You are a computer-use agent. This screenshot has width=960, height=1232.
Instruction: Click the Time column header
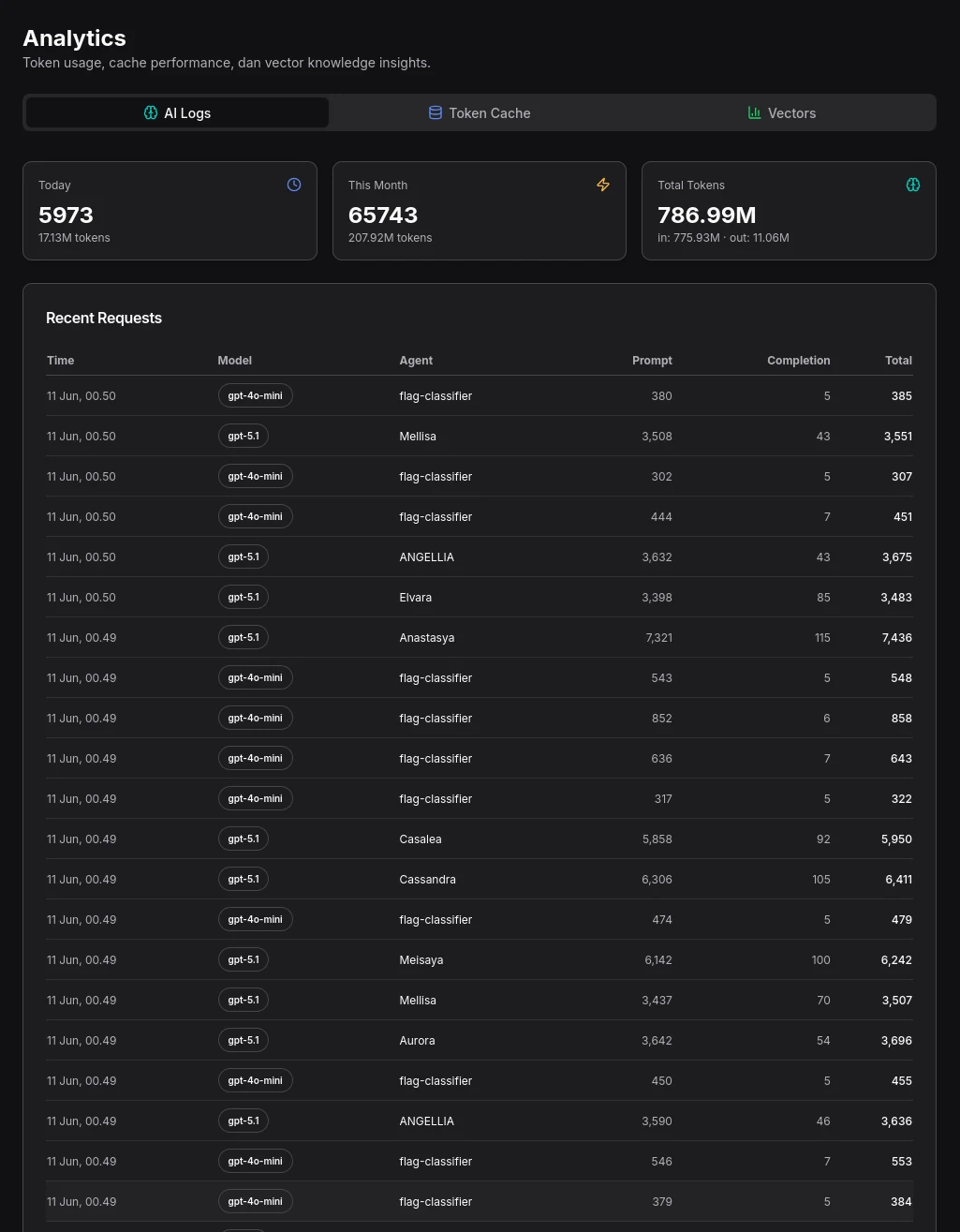click(x=61, y=361)
